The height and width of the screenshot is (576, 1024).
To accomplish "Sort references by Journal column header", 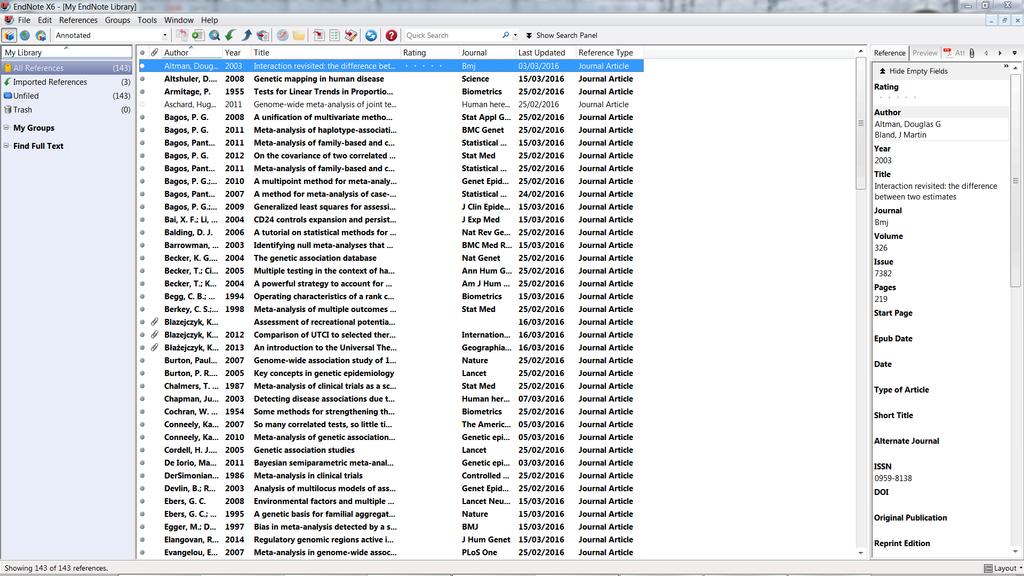I will click(485, 52).
